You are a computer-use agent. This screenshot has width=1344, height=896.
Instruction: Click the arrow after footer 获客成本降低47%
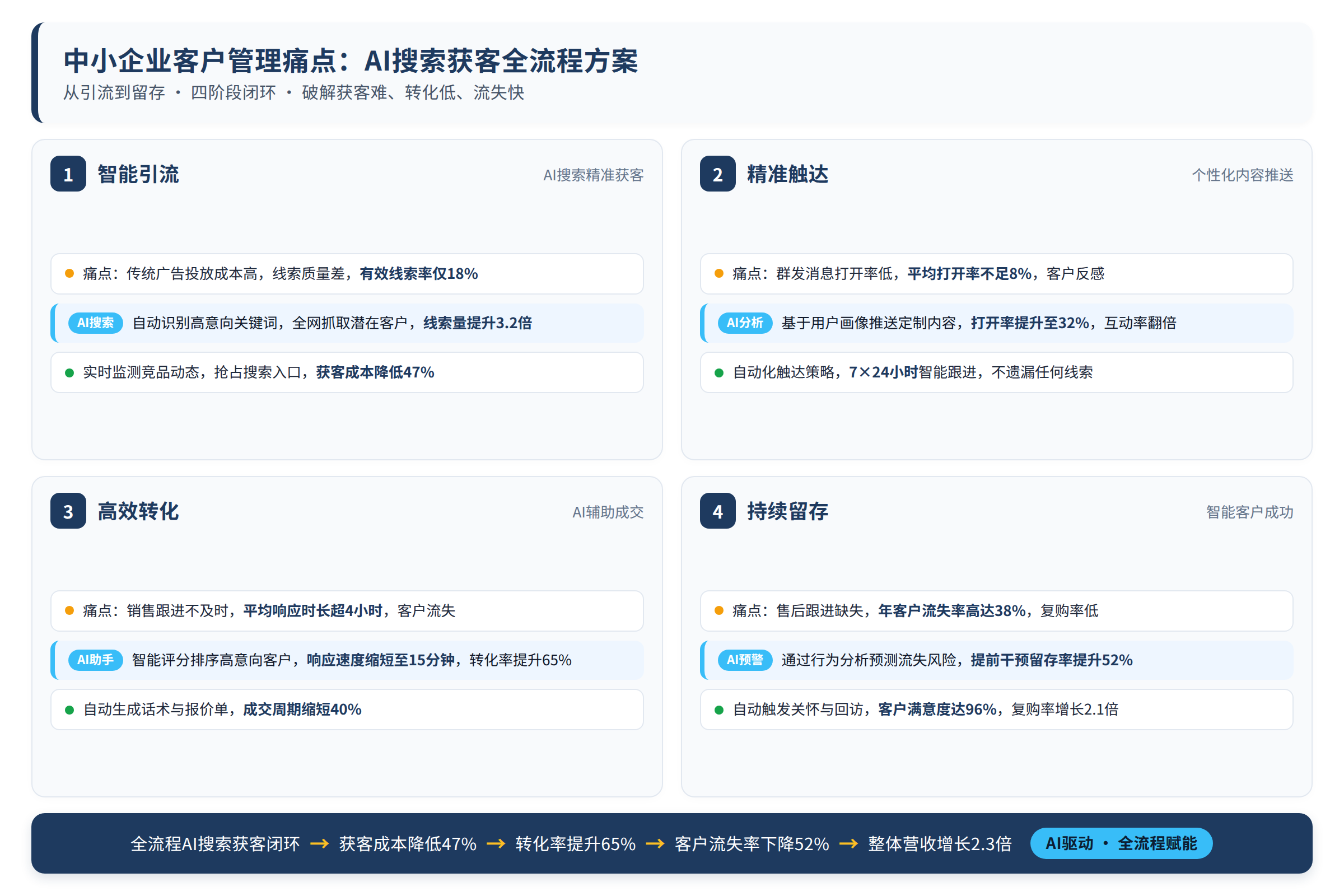pos(496,843)
